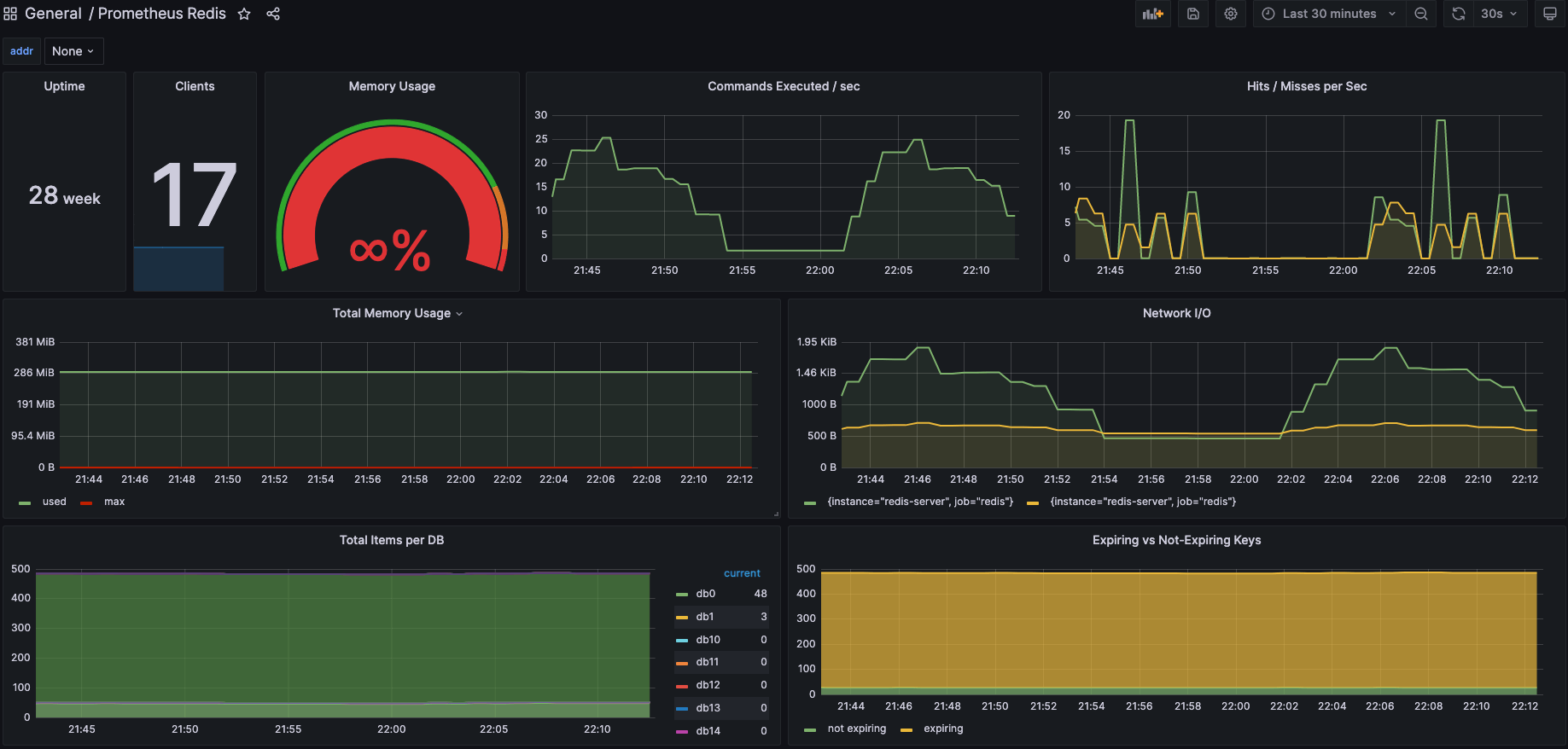
Task: Save the dashboard
Action: [x=1193, y=14]
